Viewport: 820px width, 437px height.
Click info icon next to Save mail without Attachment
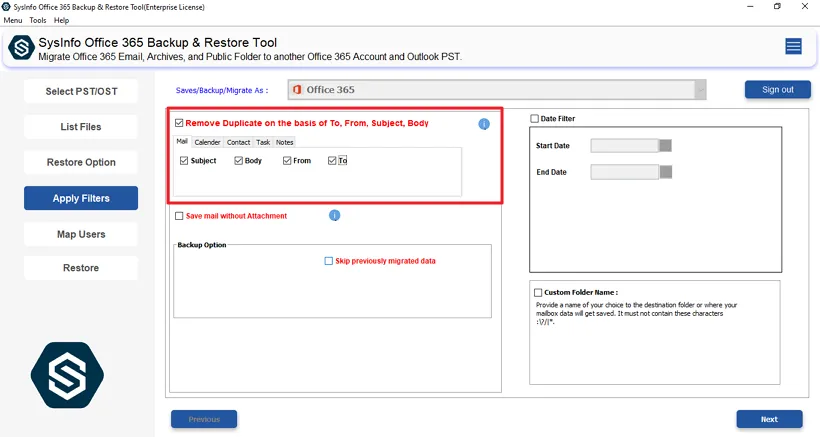(x=334, y=215)
